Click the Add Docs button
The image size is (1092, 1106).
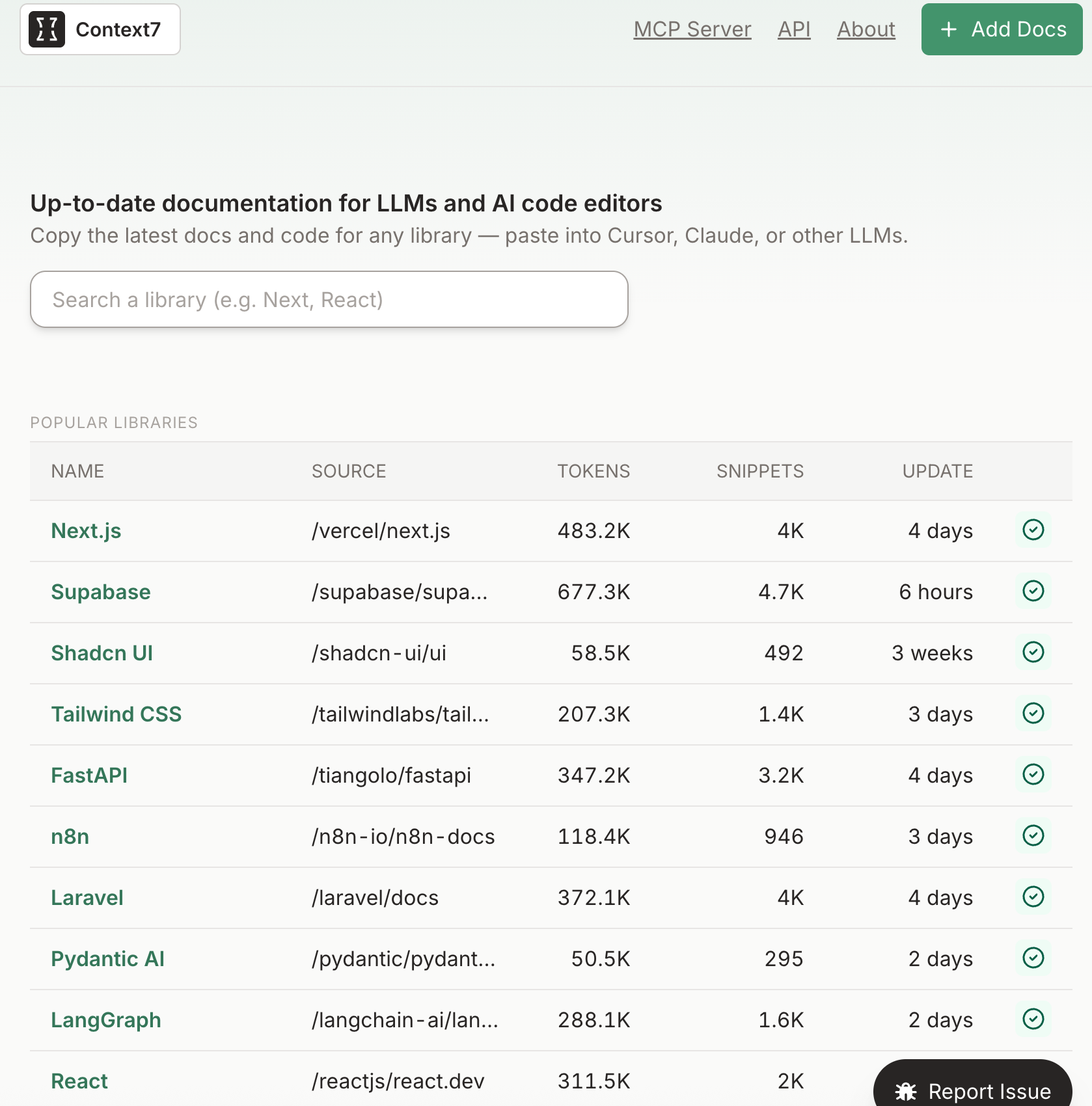pos(1002,29)
